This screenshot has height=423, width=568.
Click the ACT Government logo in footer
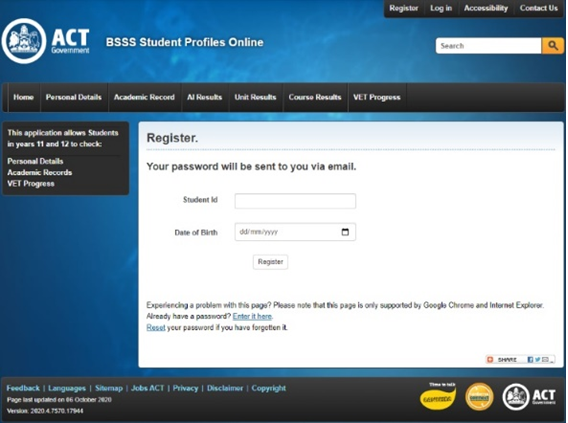529,397
